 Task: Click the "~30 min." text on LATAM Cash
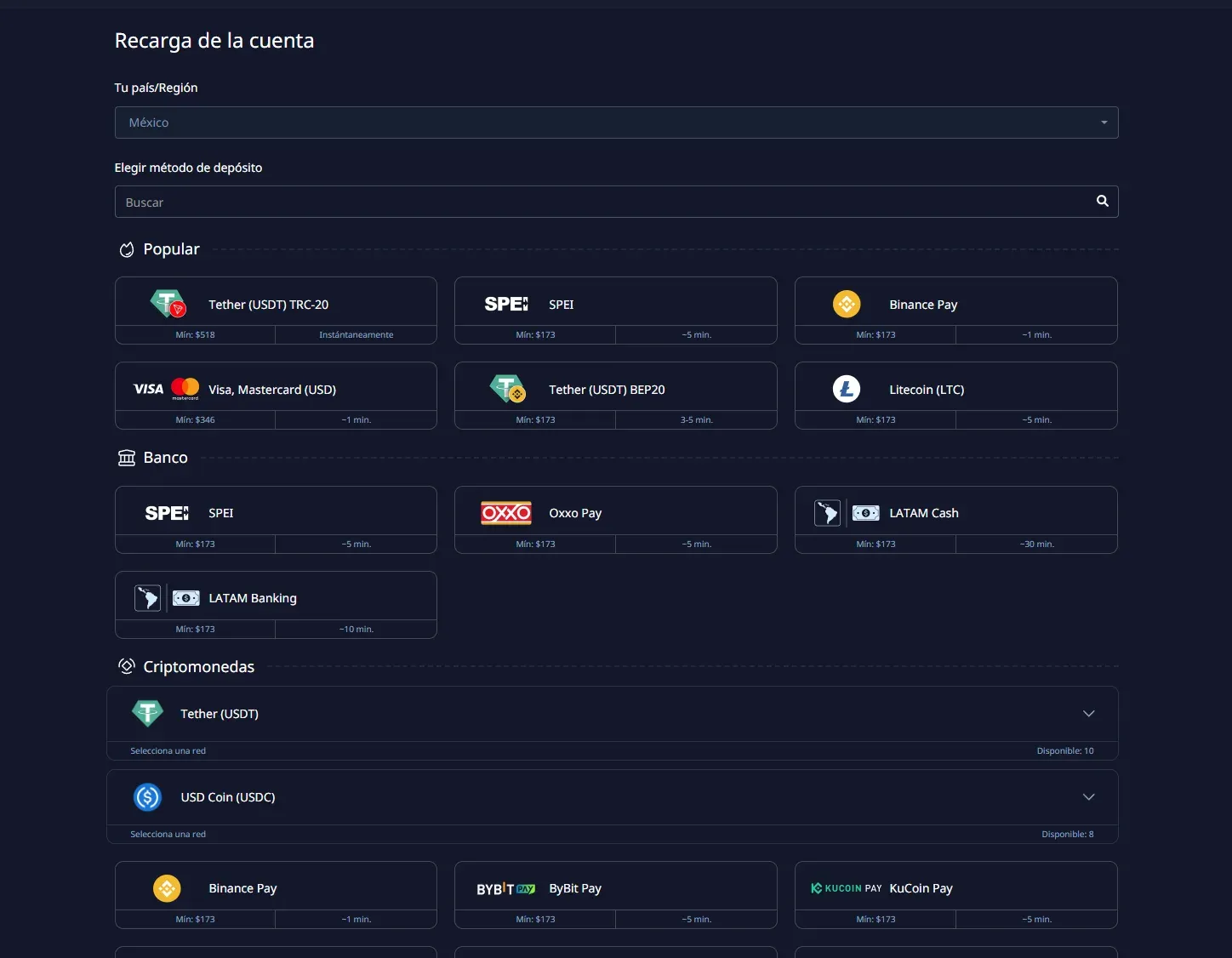[x=1037, y=544]
